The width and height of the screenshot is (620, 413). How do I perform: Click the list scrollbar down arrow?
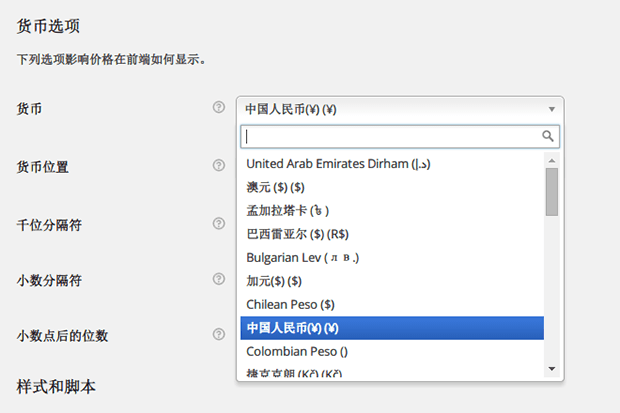552,369
